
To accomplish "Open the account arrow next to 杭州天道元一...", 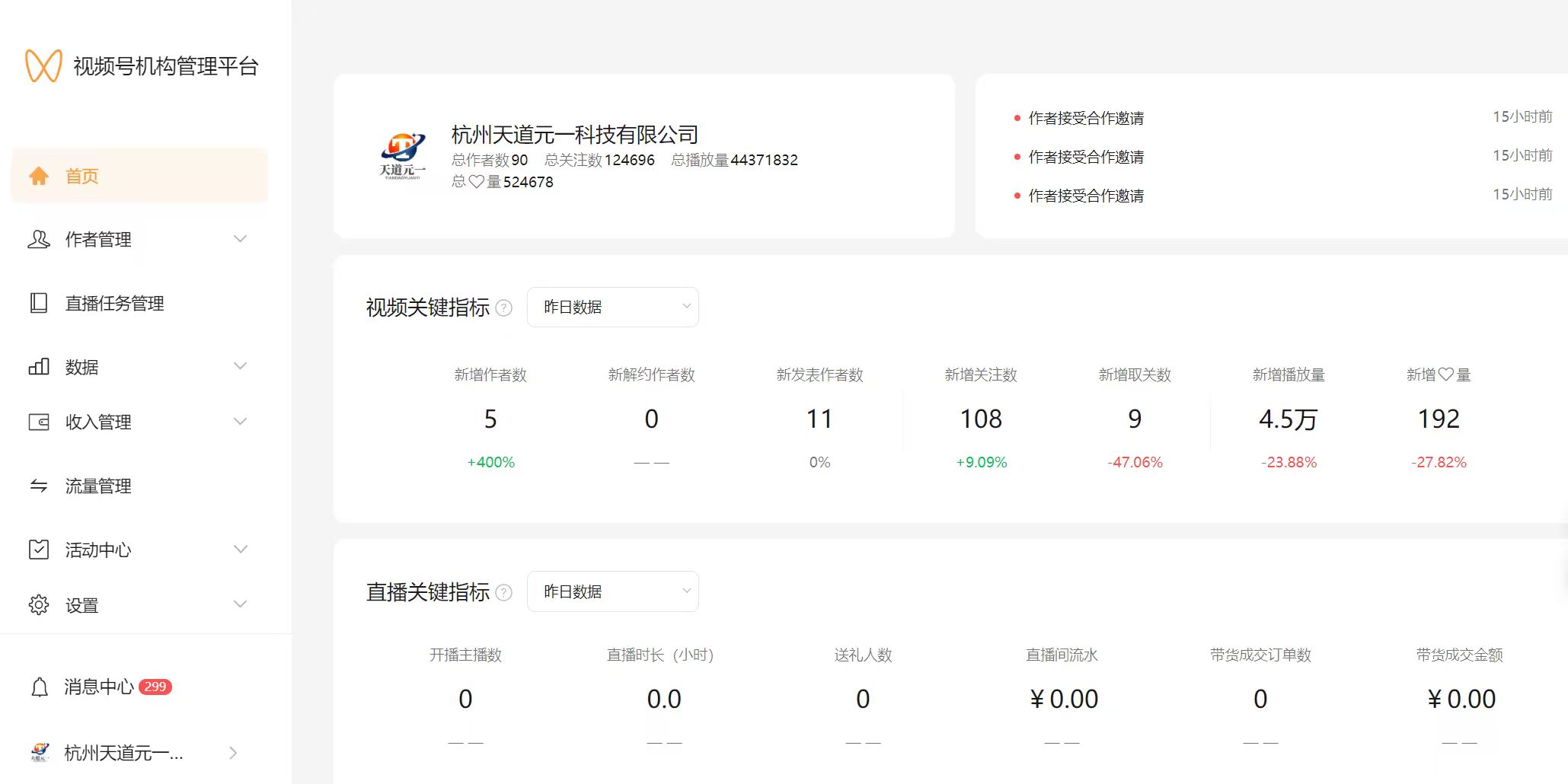I will point(233,753).
